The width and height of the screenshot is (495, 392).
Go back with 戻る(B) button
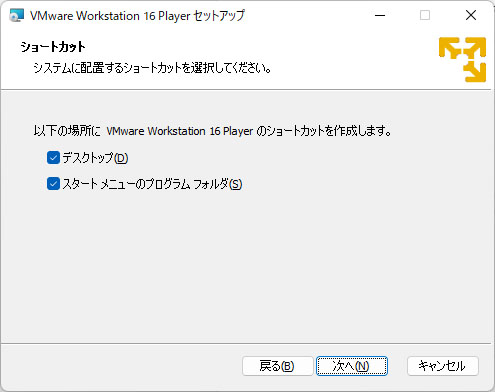278,366
